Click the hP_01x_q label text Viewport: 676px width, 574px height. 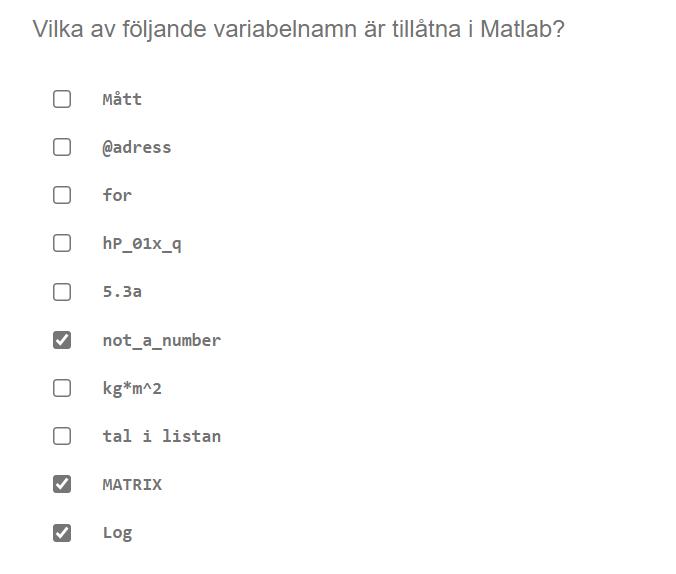tap(142, 243)
